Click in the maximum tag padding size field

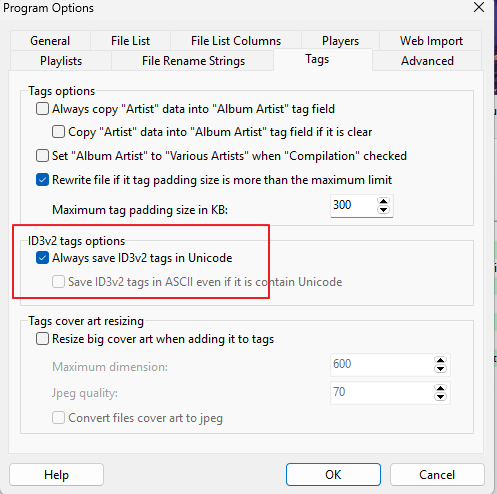pyautogui.click(x=353, y=206)
